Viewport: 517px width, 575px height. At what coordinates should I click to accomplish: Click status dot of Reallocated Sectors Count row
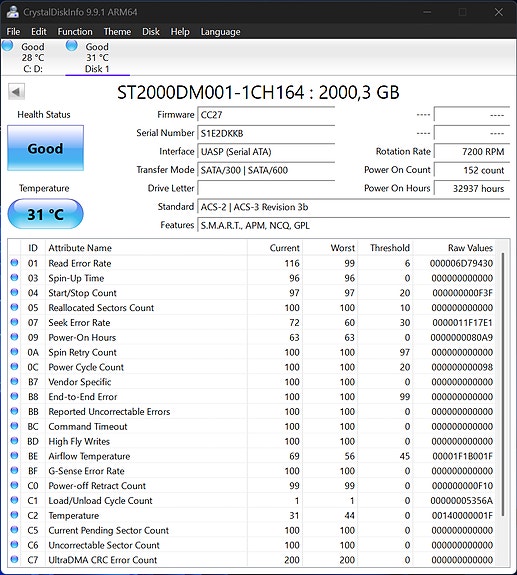pyautogui.click(x=14, y=307)
